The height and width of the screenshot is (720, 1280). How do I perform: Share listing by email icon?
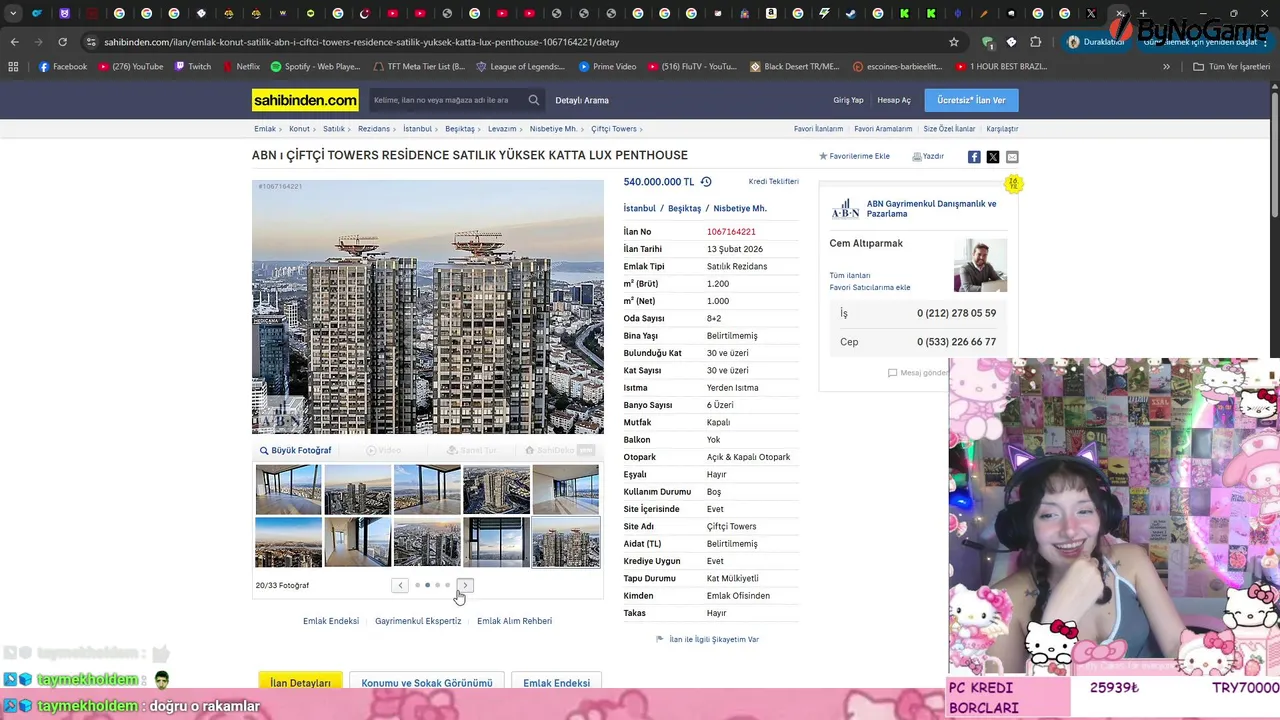click(1012, 157)
